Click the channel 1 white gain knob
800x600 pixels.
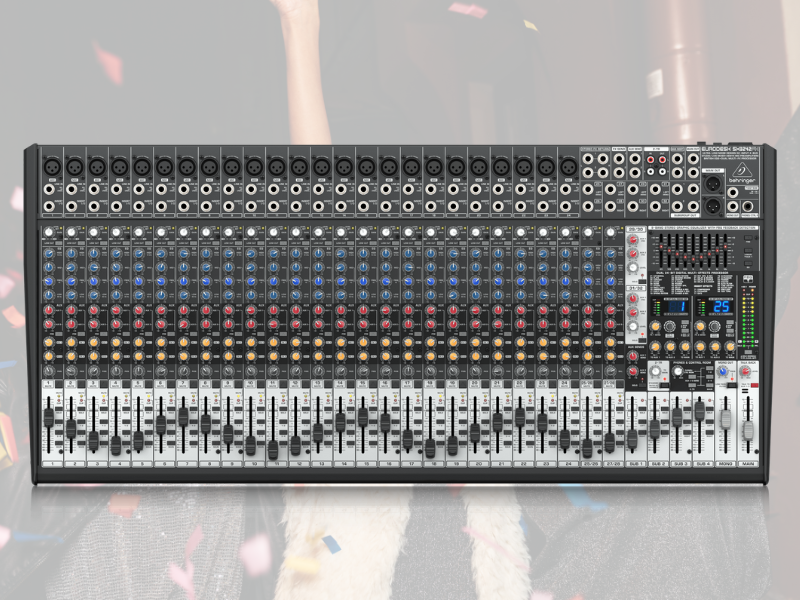click(x=48, y=233)
